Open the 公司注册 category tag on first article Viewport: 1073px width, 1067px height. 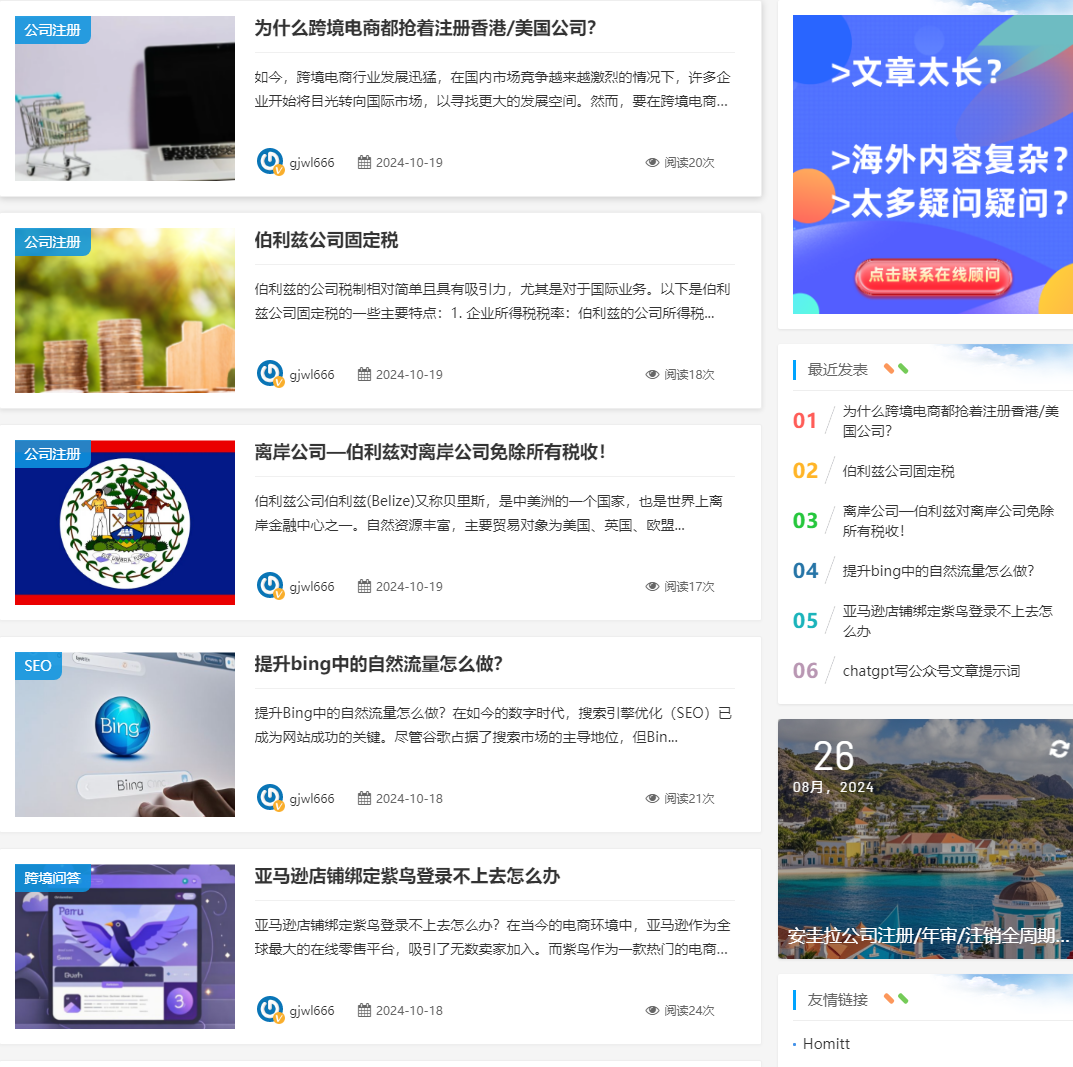coord(52,30)
